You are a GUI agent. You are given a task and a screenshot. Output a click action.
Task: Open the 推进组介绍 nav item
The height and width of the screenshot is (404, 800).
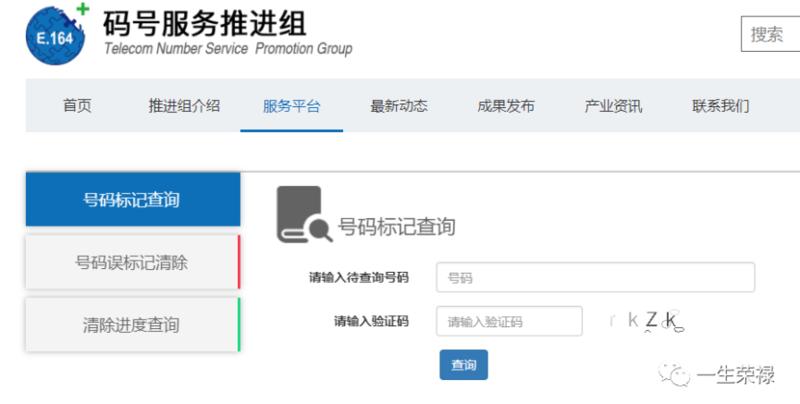pos(184,106)
